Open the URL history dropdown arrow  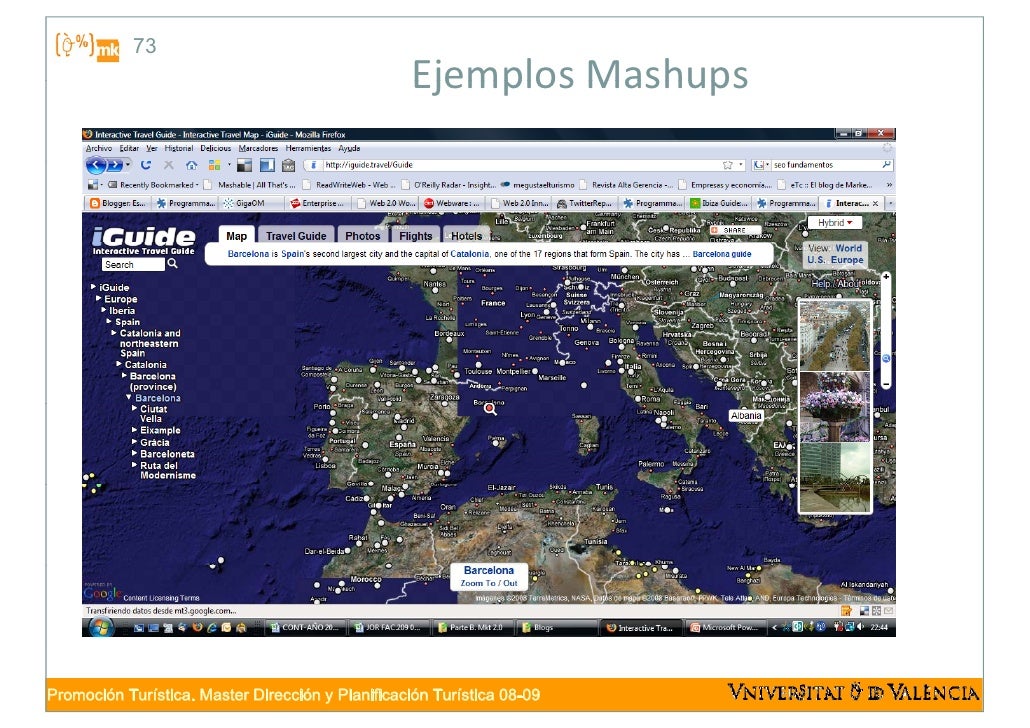[741, 165]
